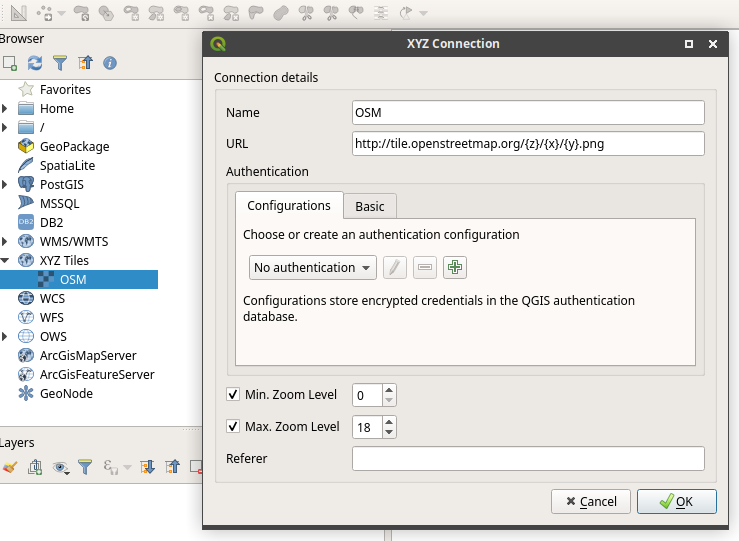Uncheck the Min. Zoom Level checkbox

(x=233, y=394)
